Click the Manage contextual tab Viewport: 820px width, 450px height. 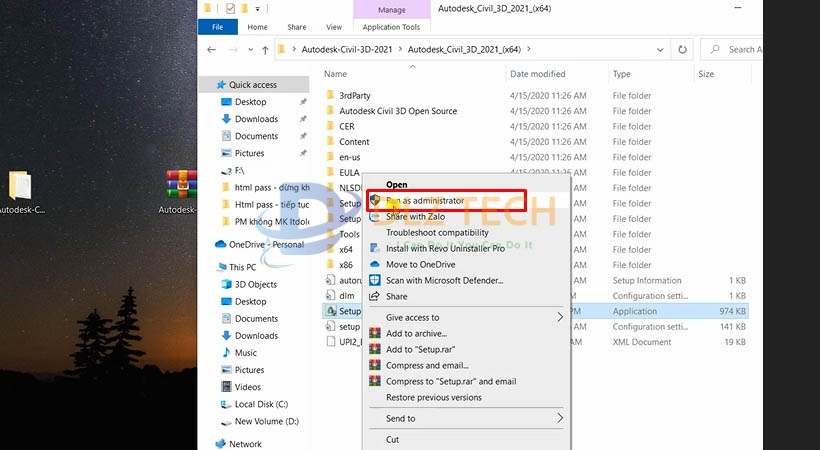tap(392, 10)
